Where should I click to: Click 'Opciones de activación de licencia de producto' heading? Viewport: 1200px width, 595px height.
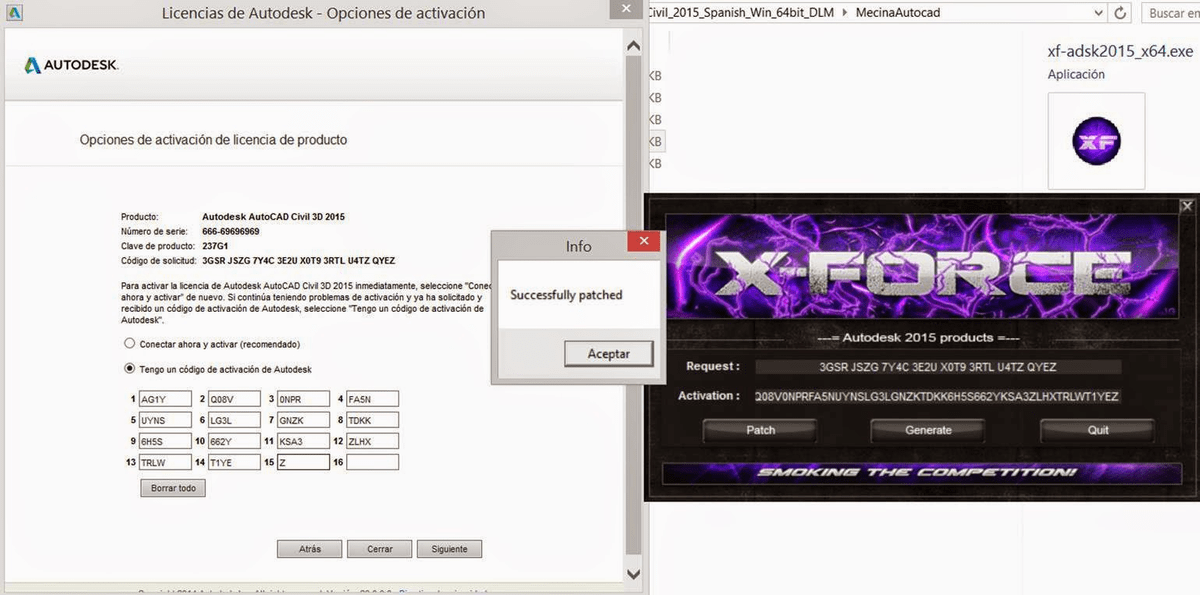pos(214,140)
